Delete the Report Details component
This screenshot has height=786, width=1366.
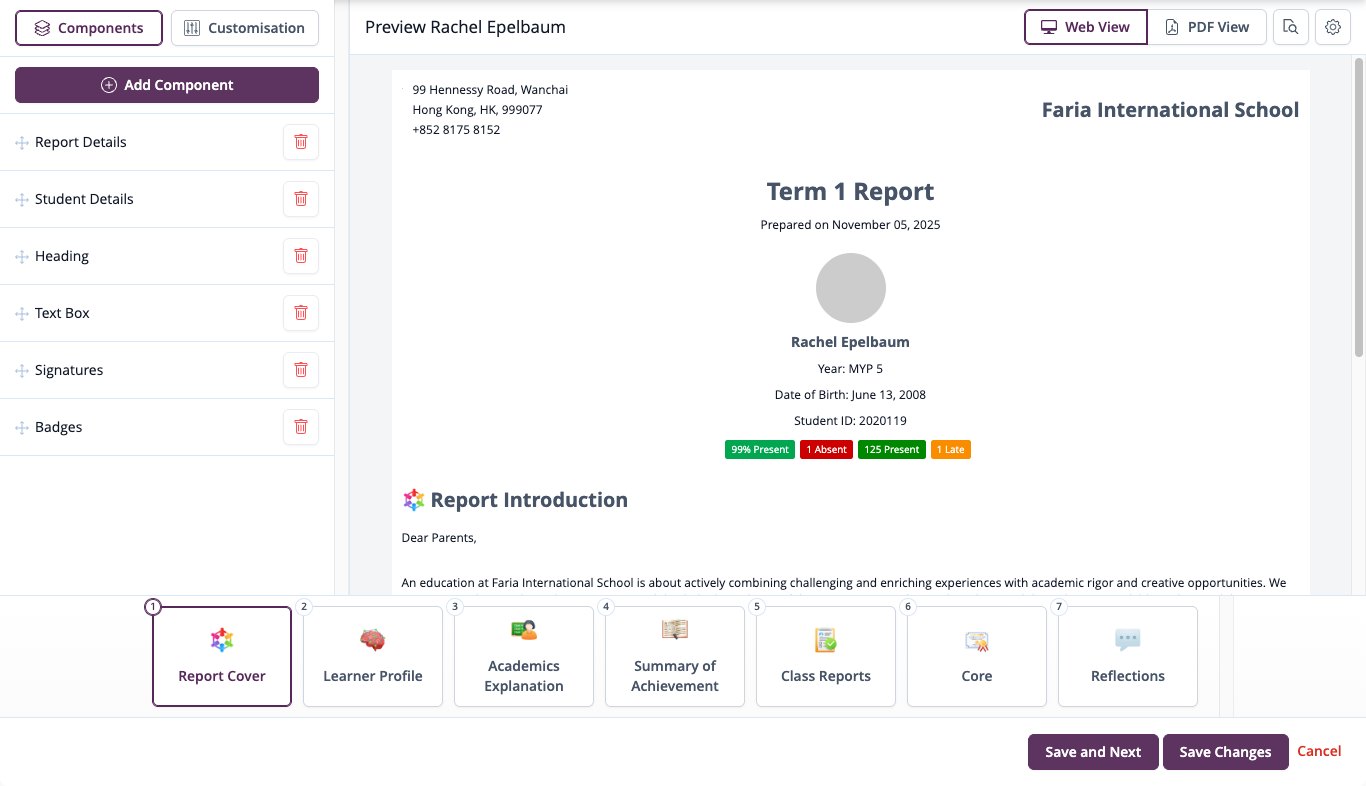301,142
